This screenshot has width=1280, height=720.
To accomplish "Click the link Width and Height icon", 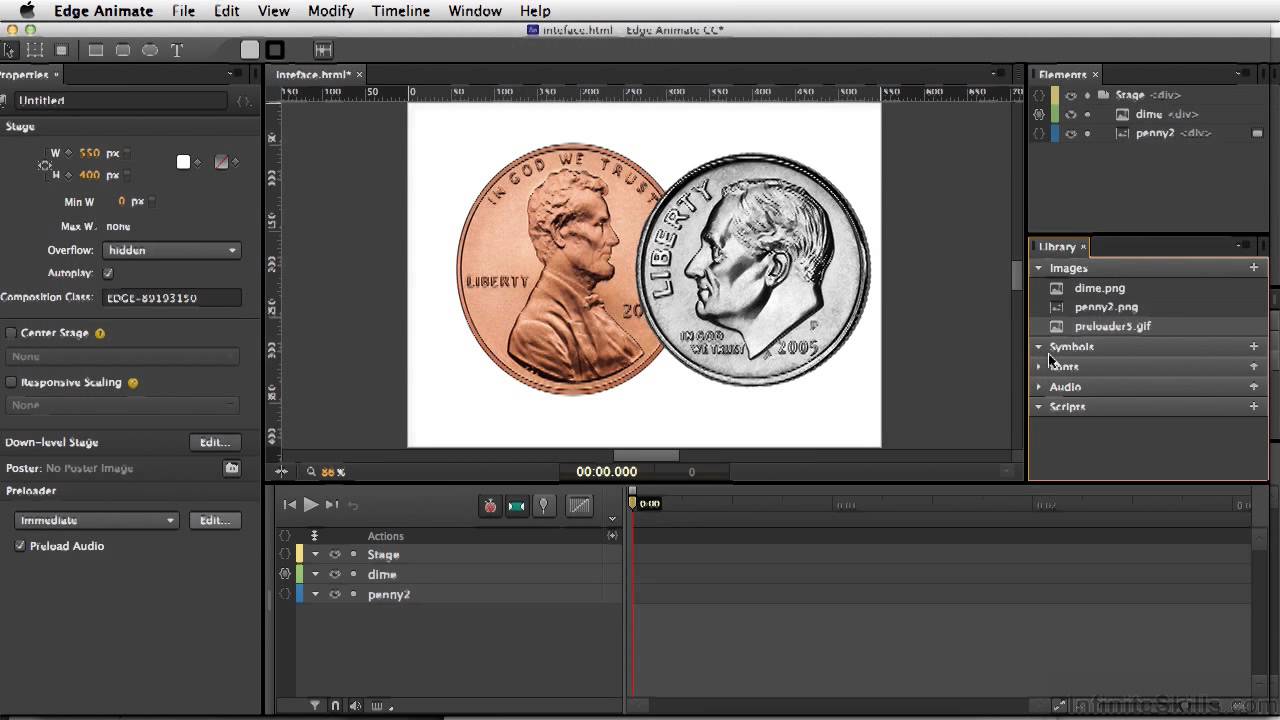I will coord(45,165).
